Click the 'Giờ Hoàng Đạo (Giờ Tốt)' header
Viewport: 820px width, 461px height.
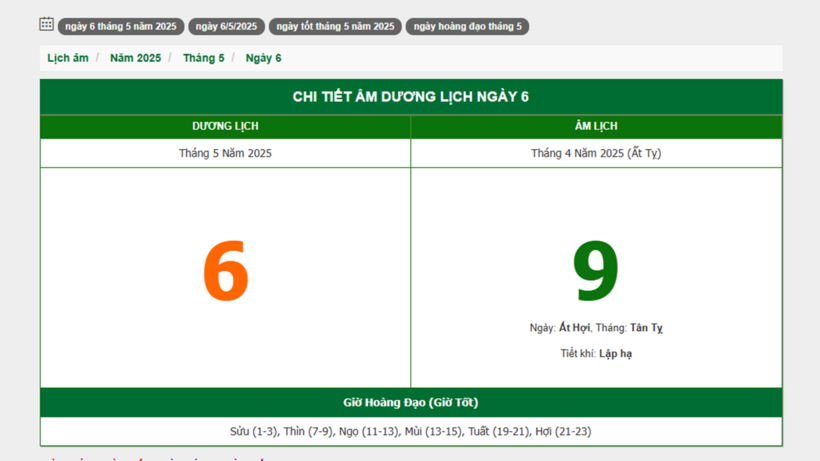pyautogui.click(x=411, y=402)
